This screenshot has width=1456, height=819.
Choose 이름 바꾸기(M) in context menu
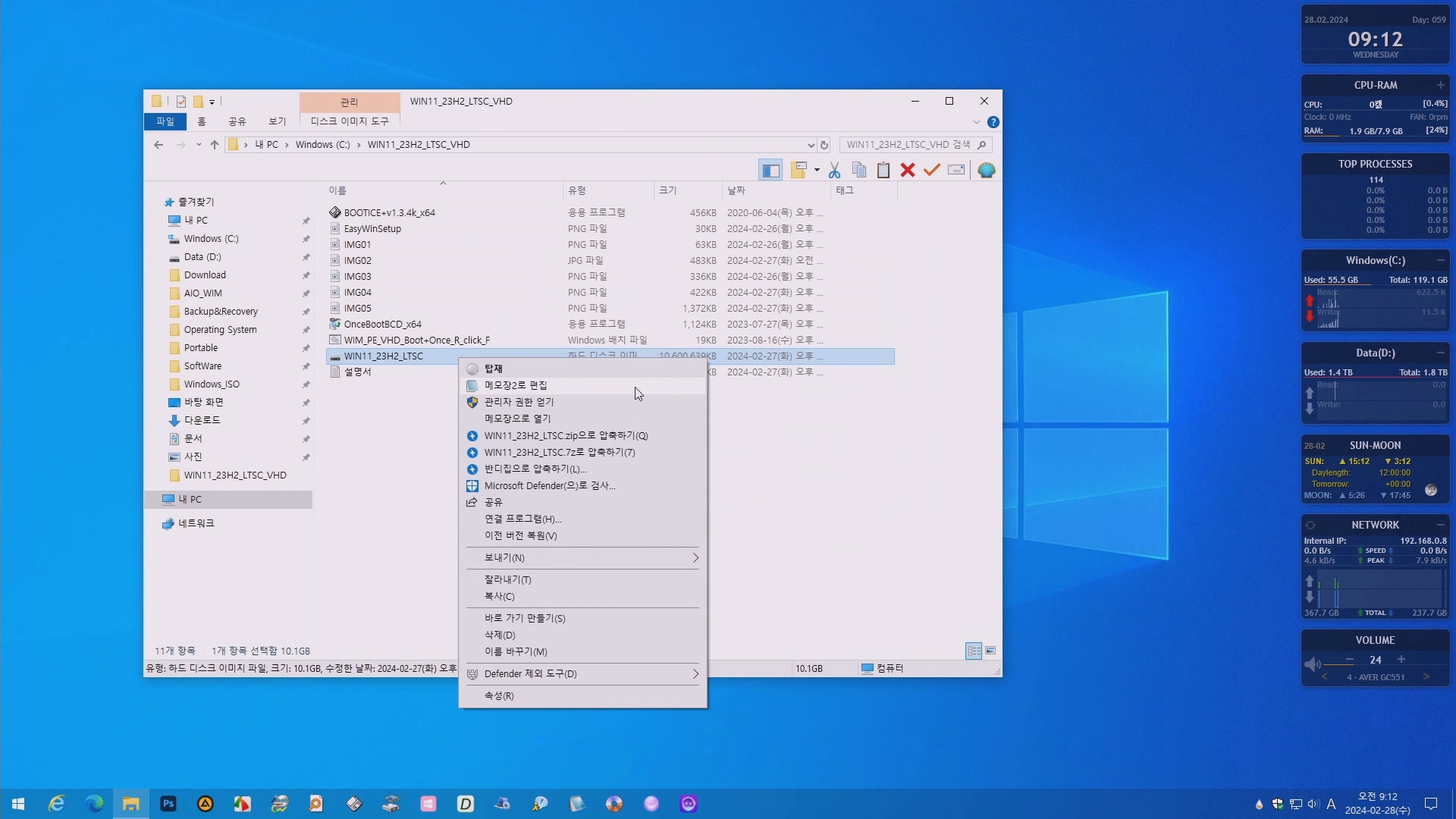[x=582, y=651]
